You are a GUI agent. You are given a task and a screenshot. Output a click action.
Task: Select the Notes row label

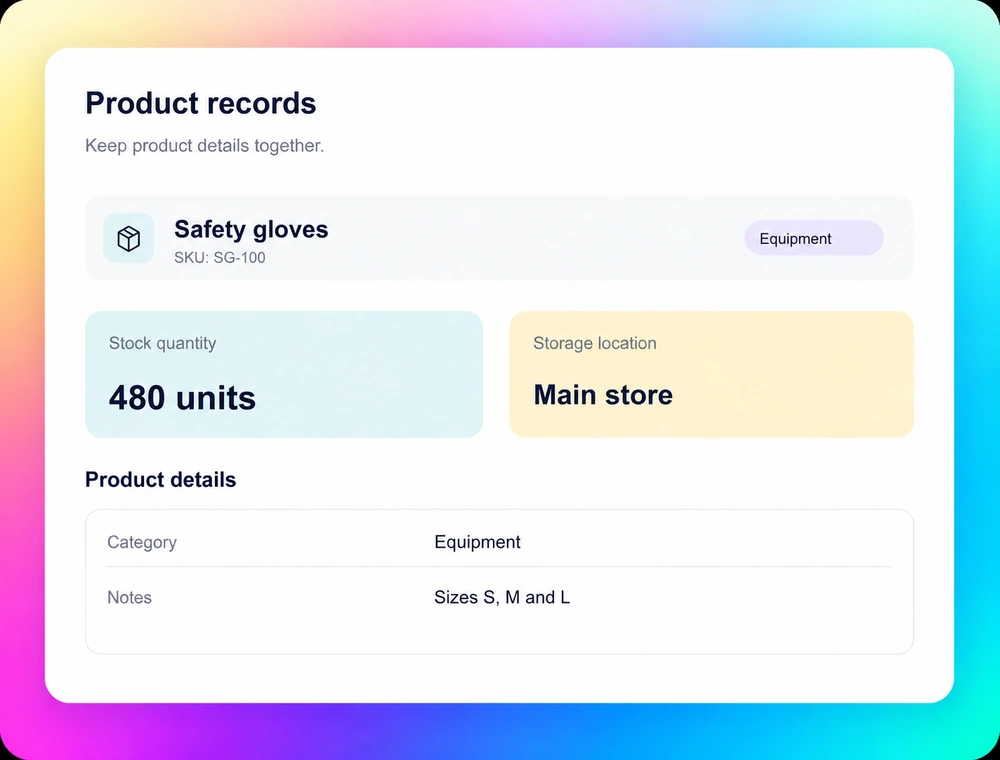pyautogui.click(x=129, y=597)
